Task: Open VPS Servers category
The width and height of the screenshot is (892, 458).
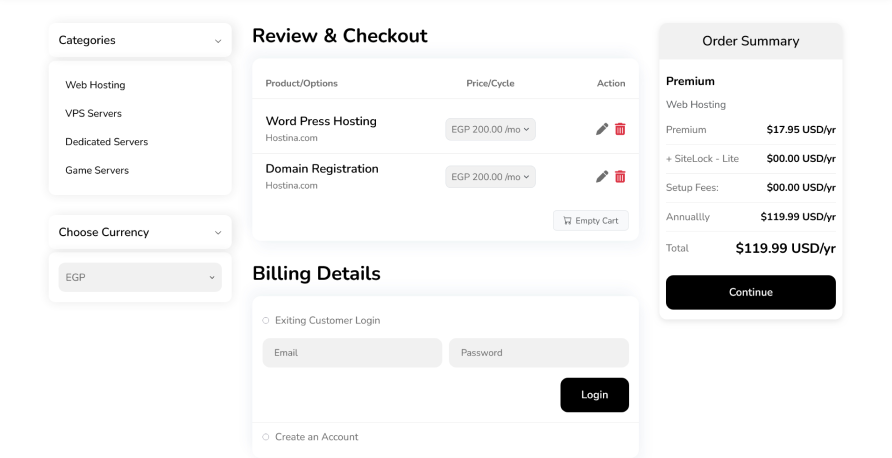Action: [x=93, y=114]
